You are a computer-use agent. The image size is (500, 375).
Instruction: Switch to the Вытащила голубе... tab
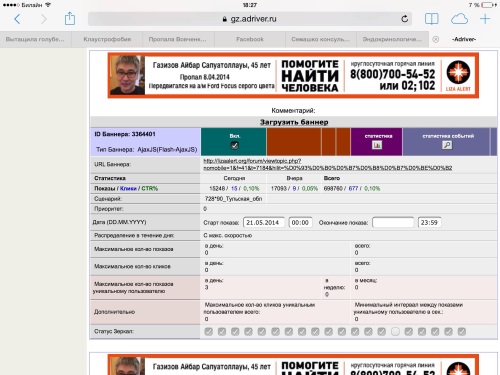[x=35, y=39]
